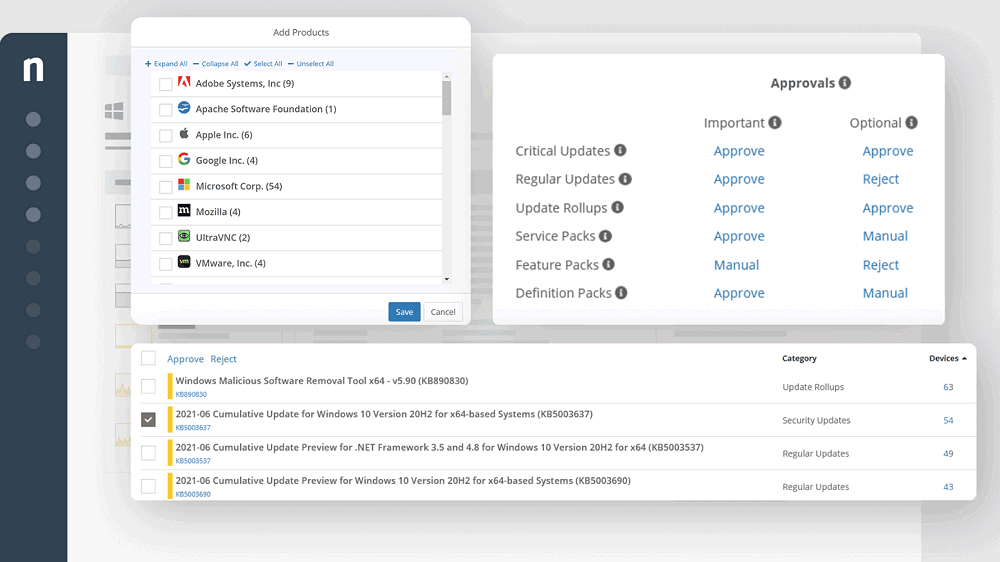Image resolution: width=1000 pixels, height=562 pixels.
Task: Open info icon beside Update Rollups
Action: 617,207
